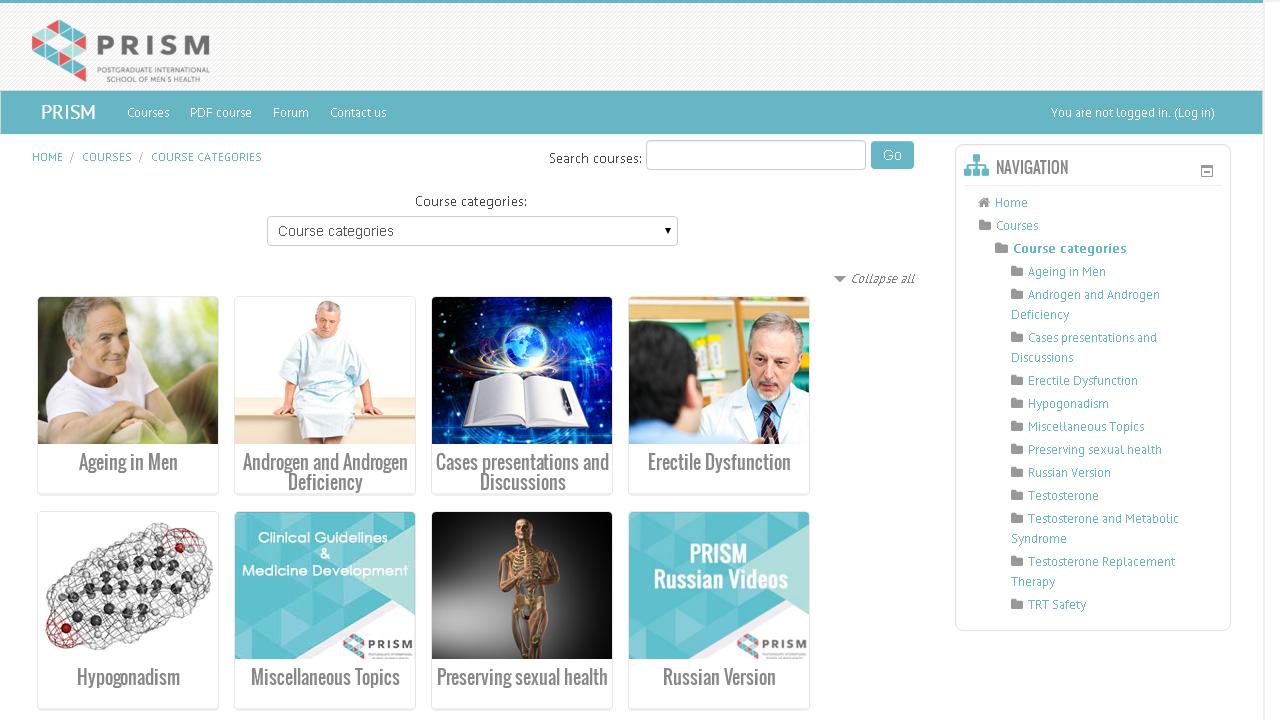Click the folder icon next to Courses

pos(985,225)
